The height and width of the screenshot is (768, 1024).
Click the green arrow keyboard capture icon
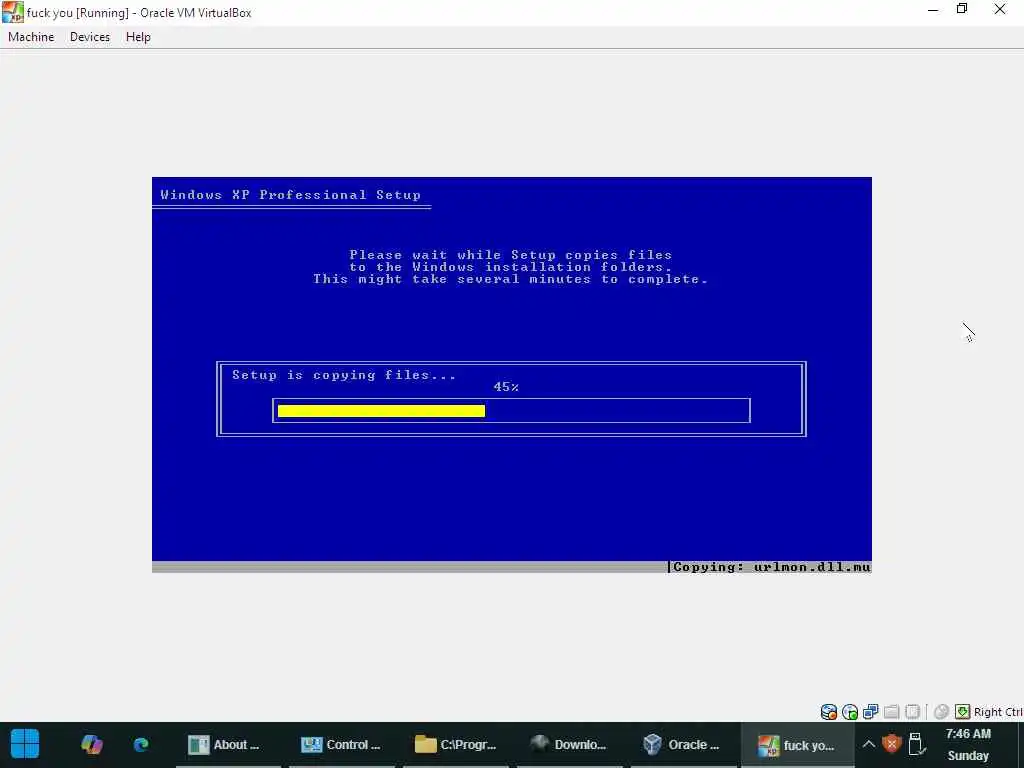coord(963,712)
